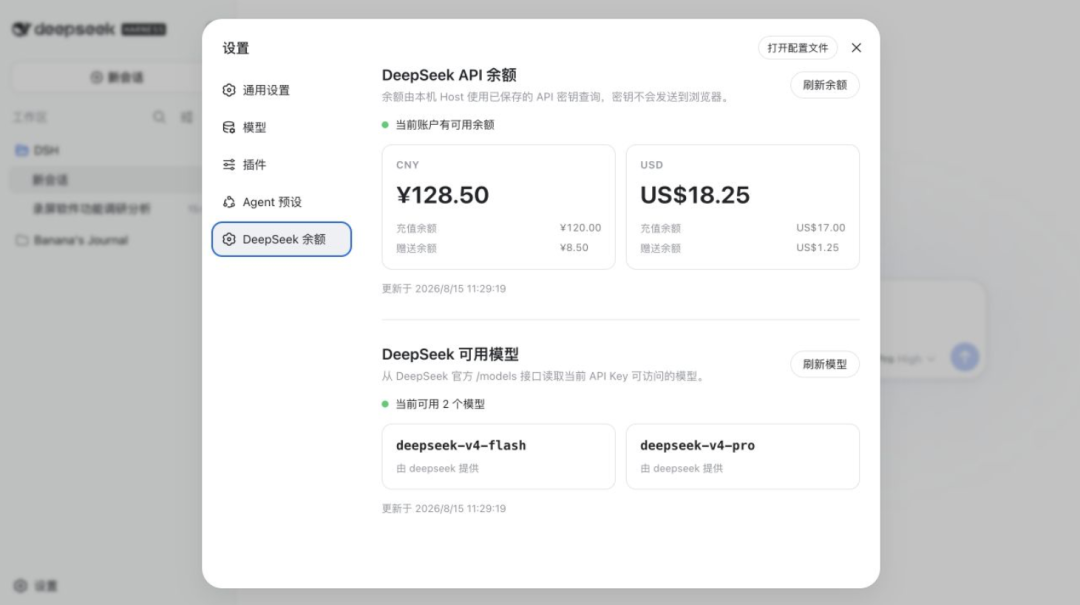Click the ¥8.50 gifted balance value
The image size is (1080, 605).
pyautogui.click(x=574, y=247)
